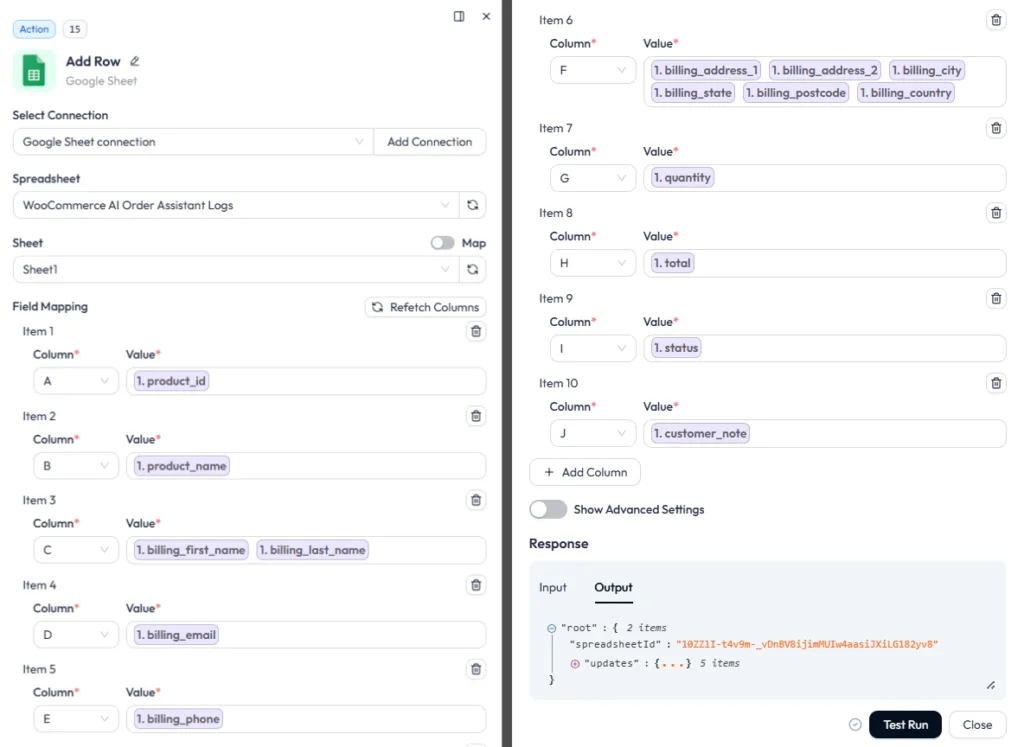This screenshot has height=747, width=1024.
Task: Open Item 3 column C dropdown
Action: pyautogui.click(x=76, y=550)
